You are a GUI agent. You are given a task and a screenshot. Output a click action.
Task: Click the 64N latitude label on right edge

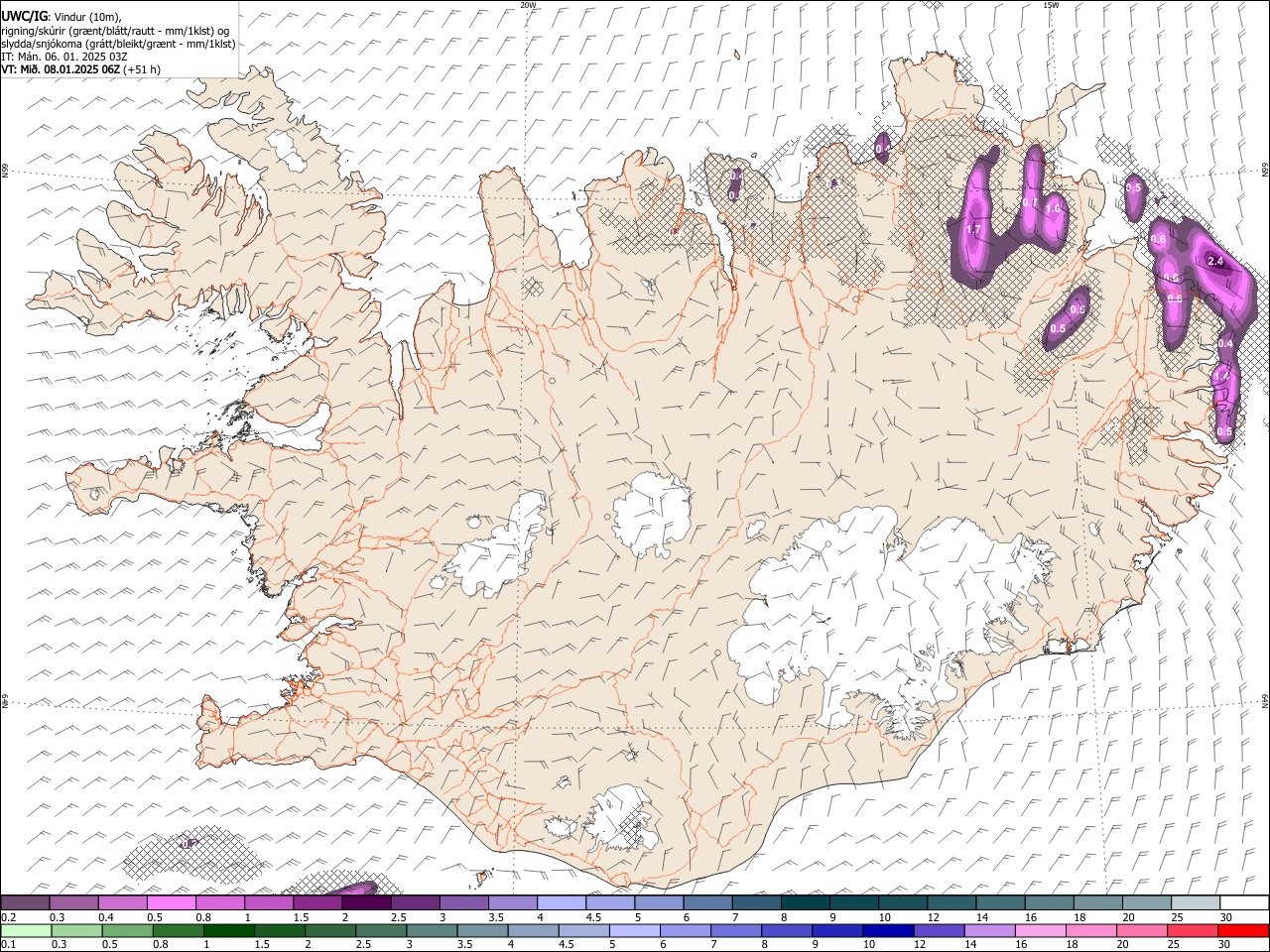(x=1265, y=701)
